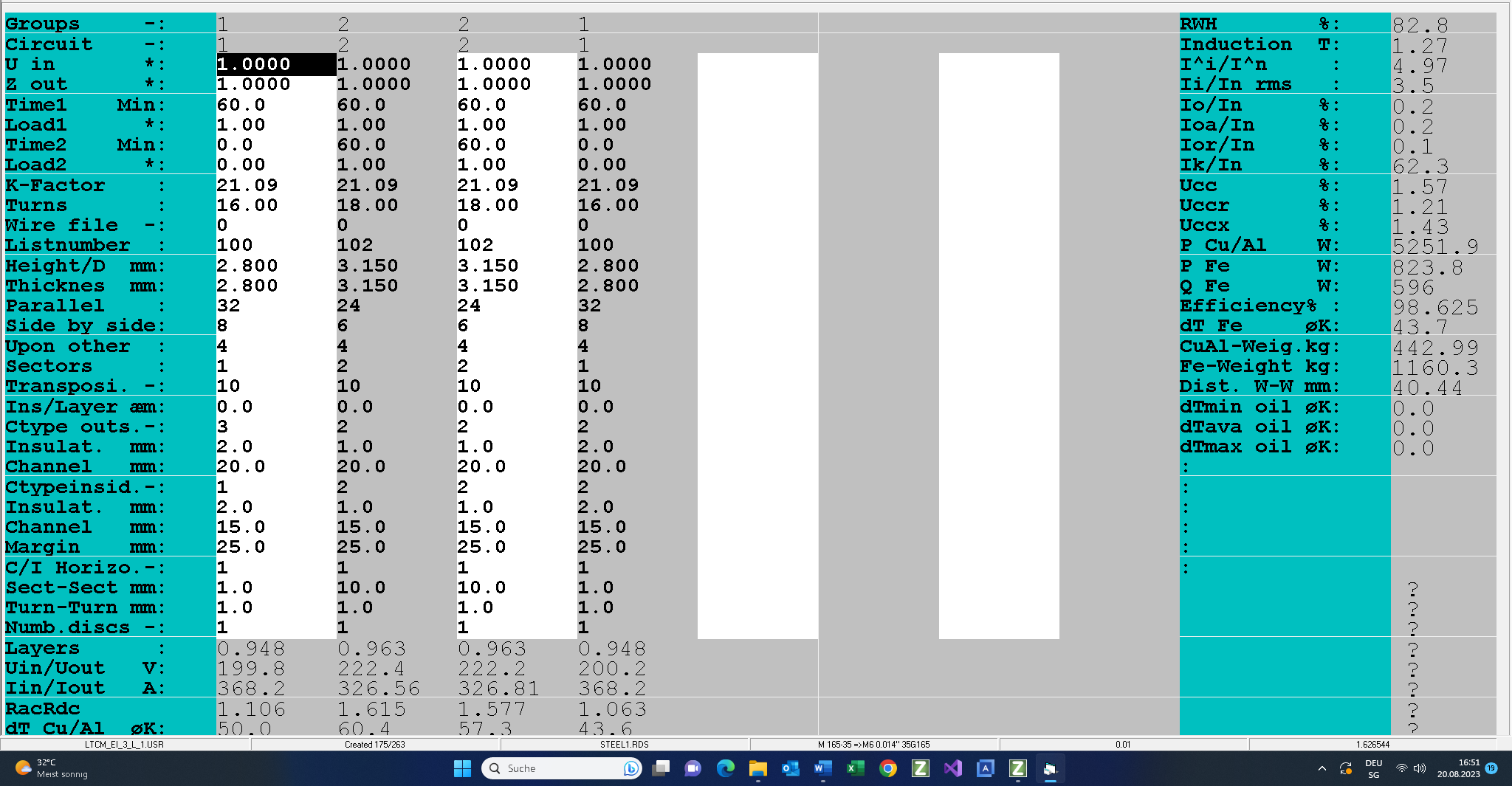The height and width of the screenshot is (786, 1512).
Task: Click the Induction value 1.27
Action: [1420, 46]
